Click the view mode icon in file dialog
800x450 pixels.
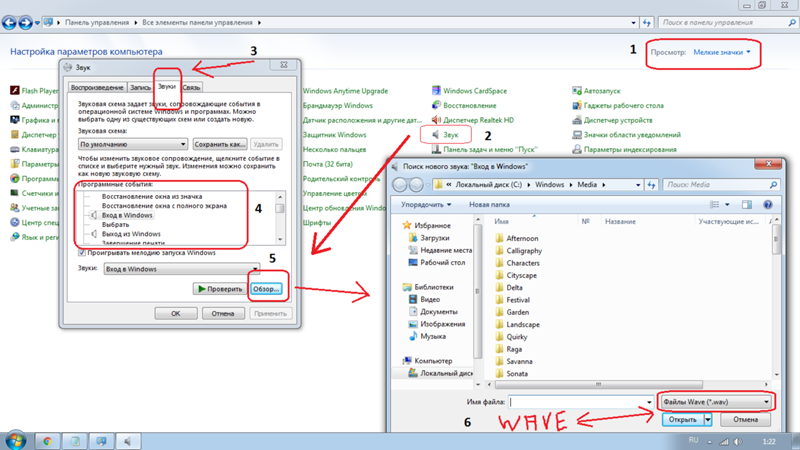pos(714,205)
